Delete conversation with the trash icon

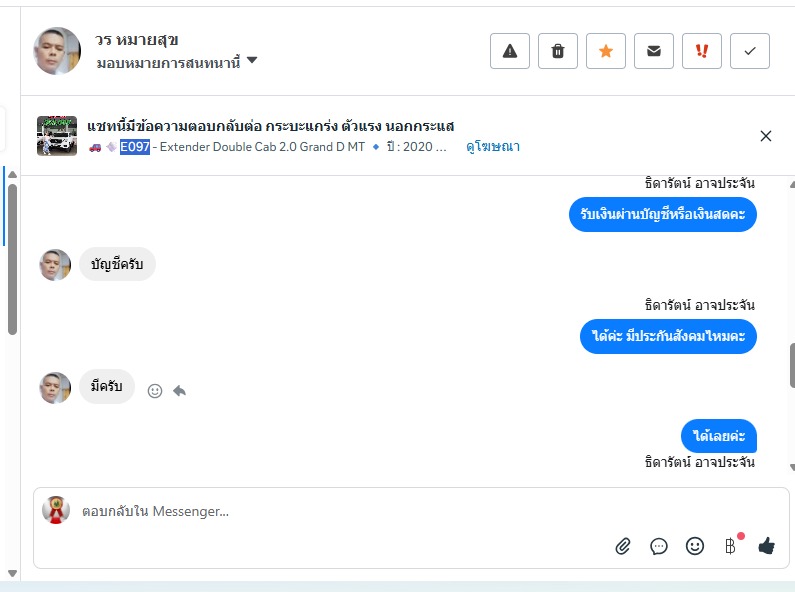pyautogui.click(x=558, y=51)
